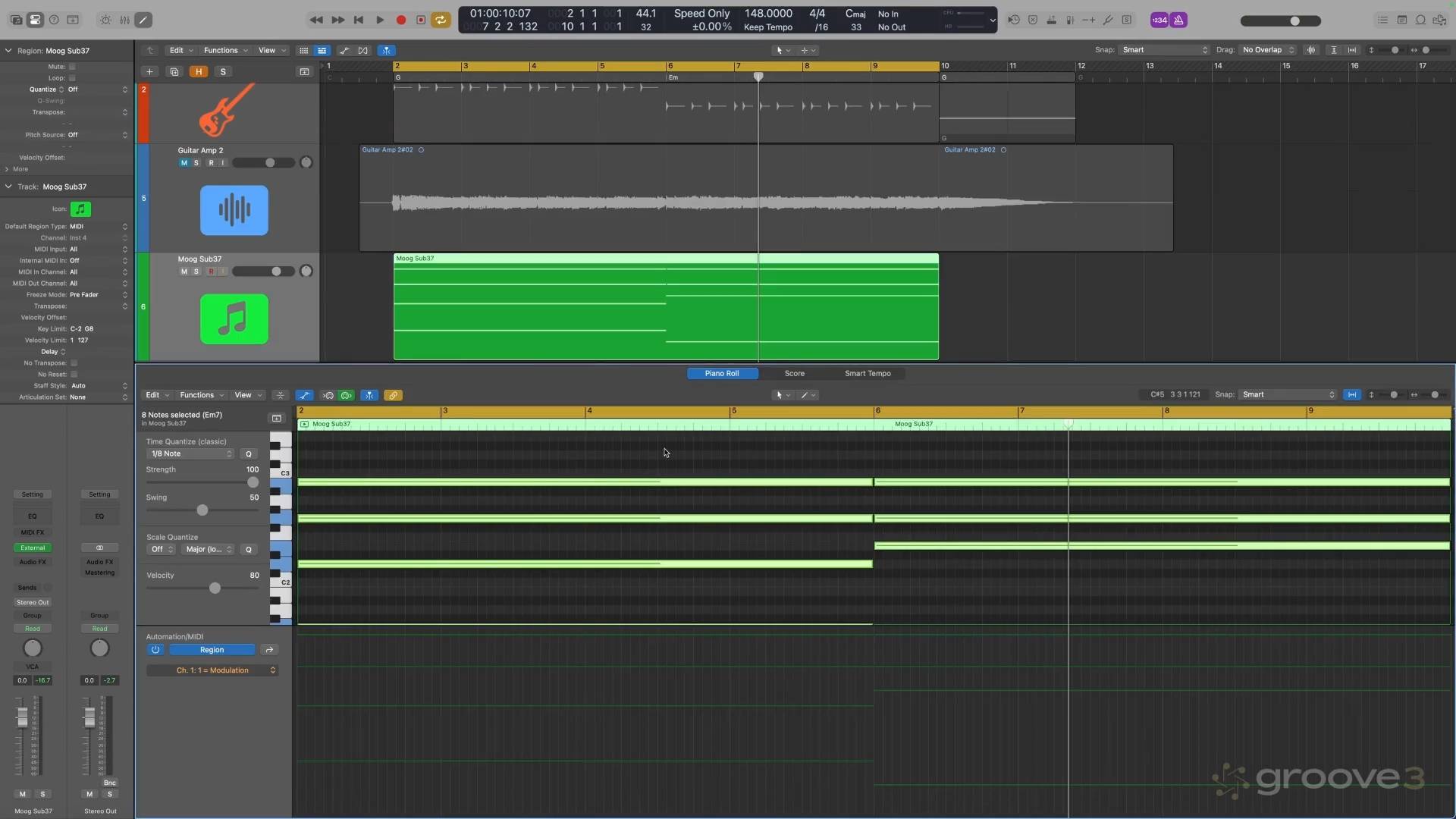Click the Scissors tool in the tracks toolbar

tap(345, 50)
